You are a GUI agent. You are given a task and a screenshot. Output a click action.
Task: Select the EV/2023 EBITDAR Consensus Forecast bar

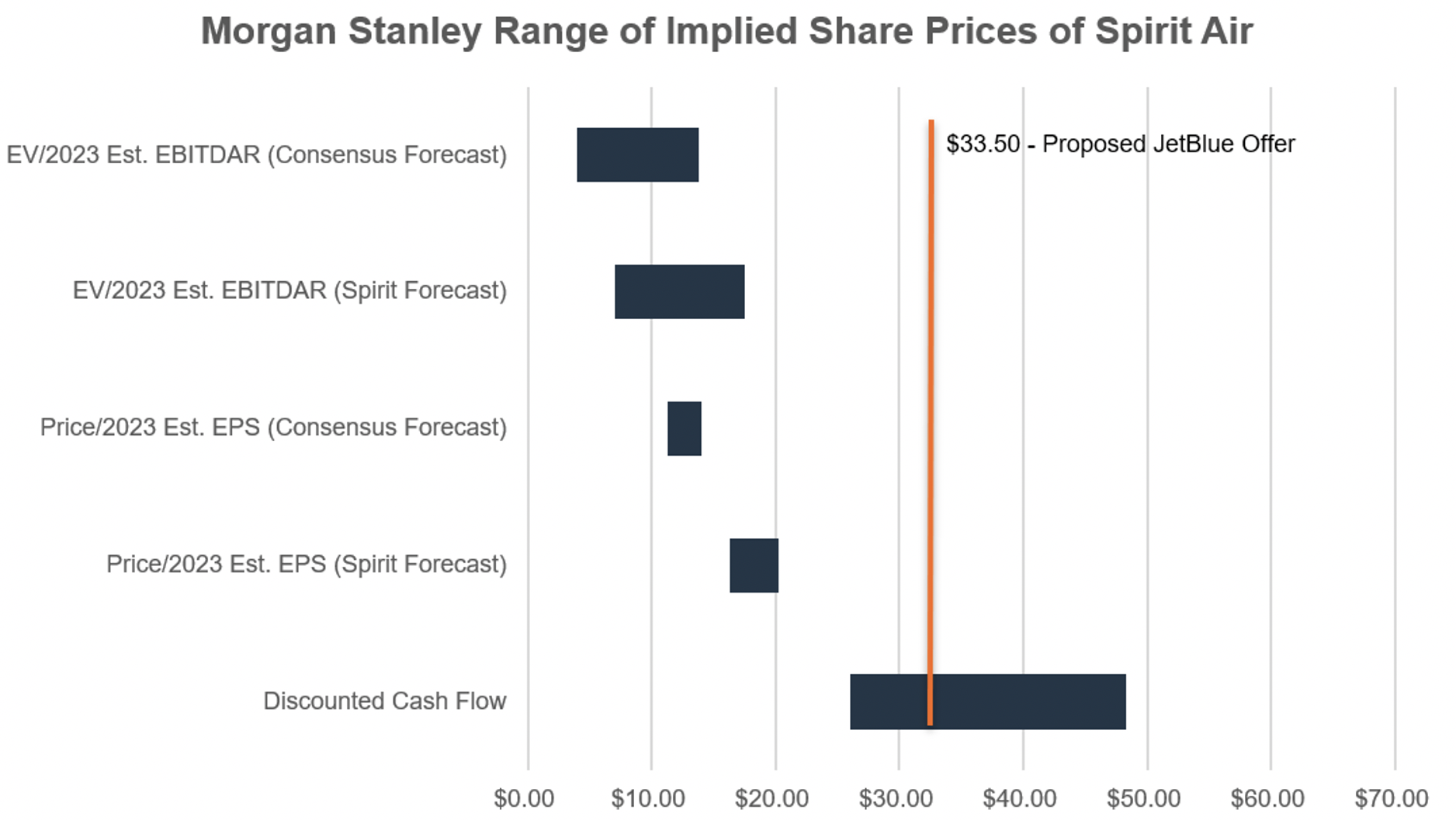tap(637, 155)
